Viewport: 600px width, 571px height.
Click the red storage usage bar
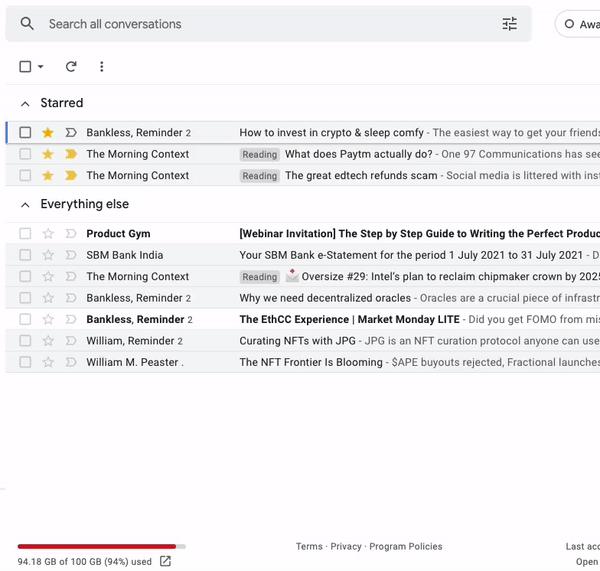point(96,547)
